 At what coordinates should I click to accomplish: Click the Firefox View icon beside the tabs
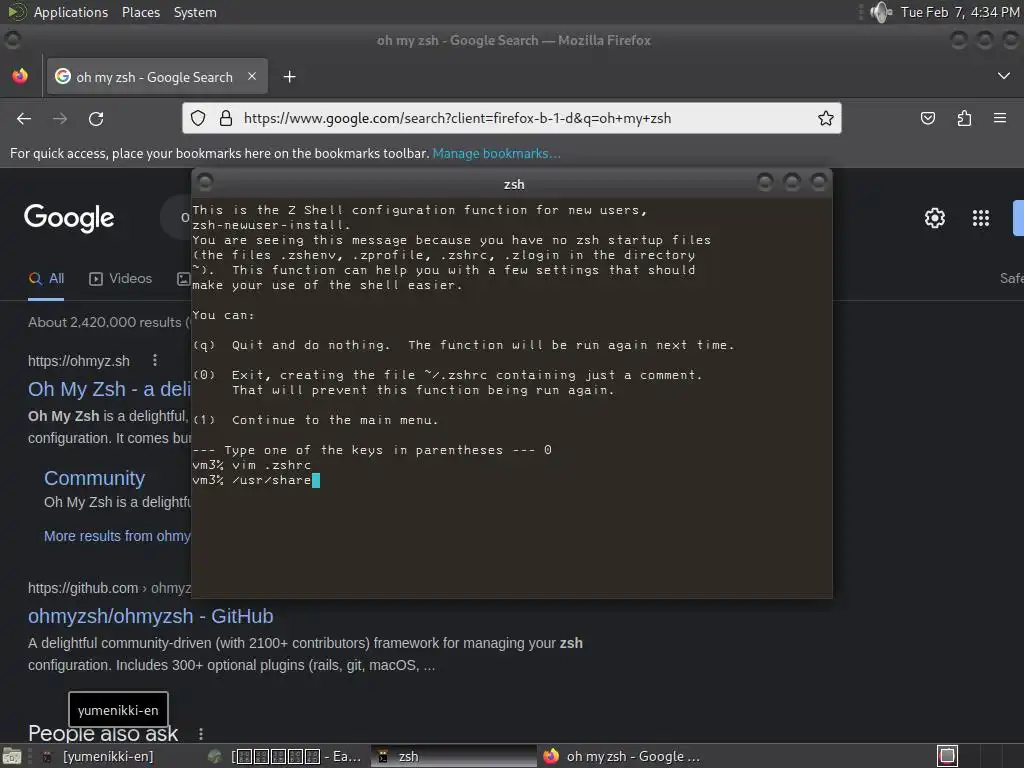tap(20, 76)
